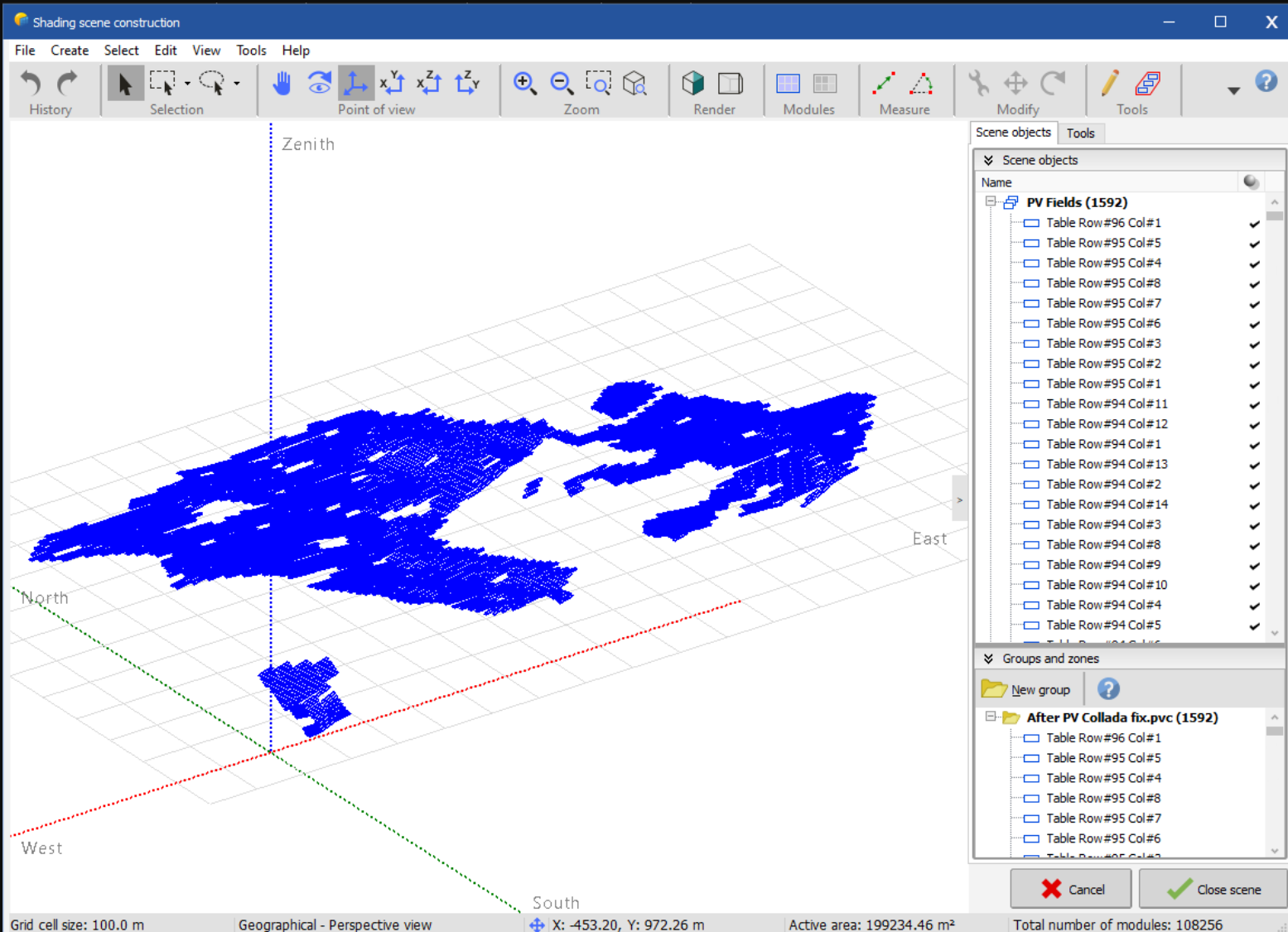Select the arrow pointer selection tool
The width and height of the screenshot is (1288, 932).
125,84
